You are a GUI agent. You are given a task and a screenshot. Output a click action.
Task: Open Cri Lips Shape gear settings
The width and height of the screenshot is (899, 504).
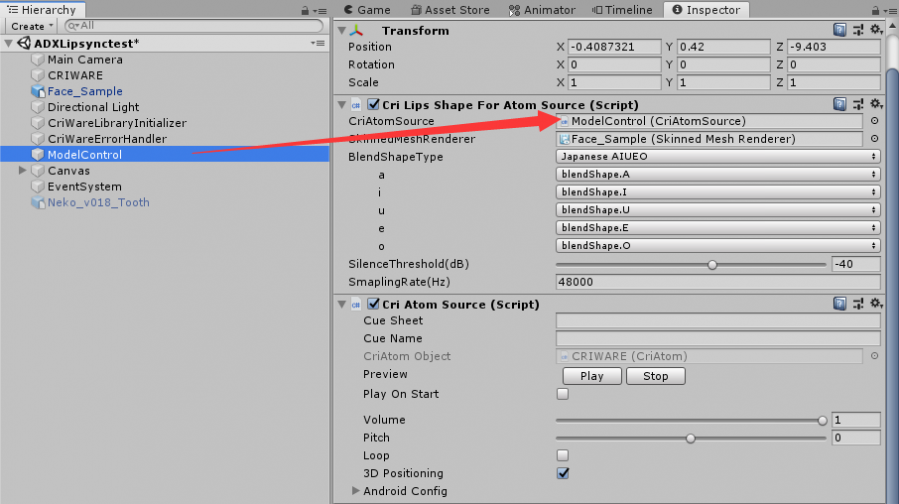point(875,103)
